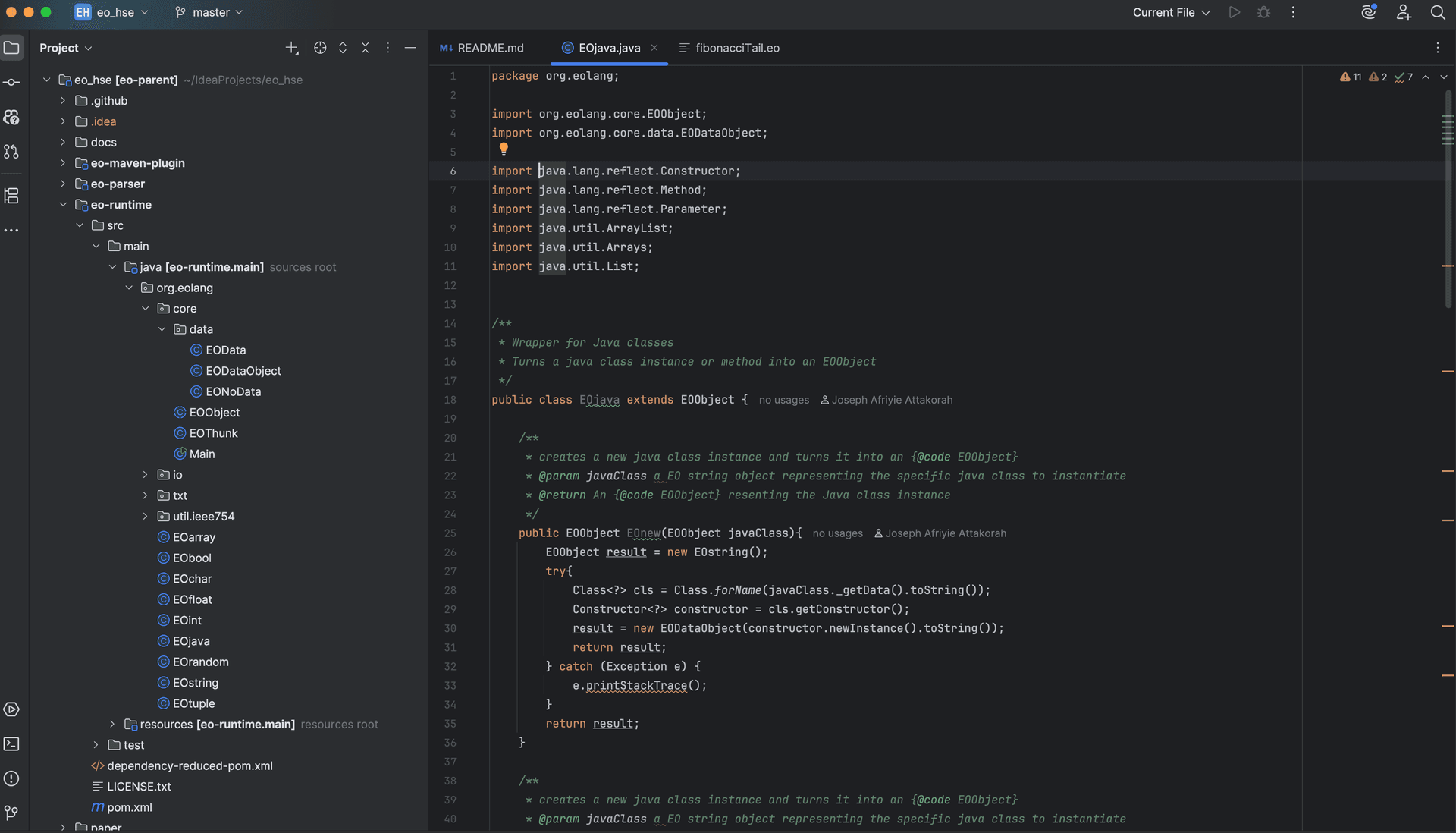Select EOarray in the project tree

195,537
